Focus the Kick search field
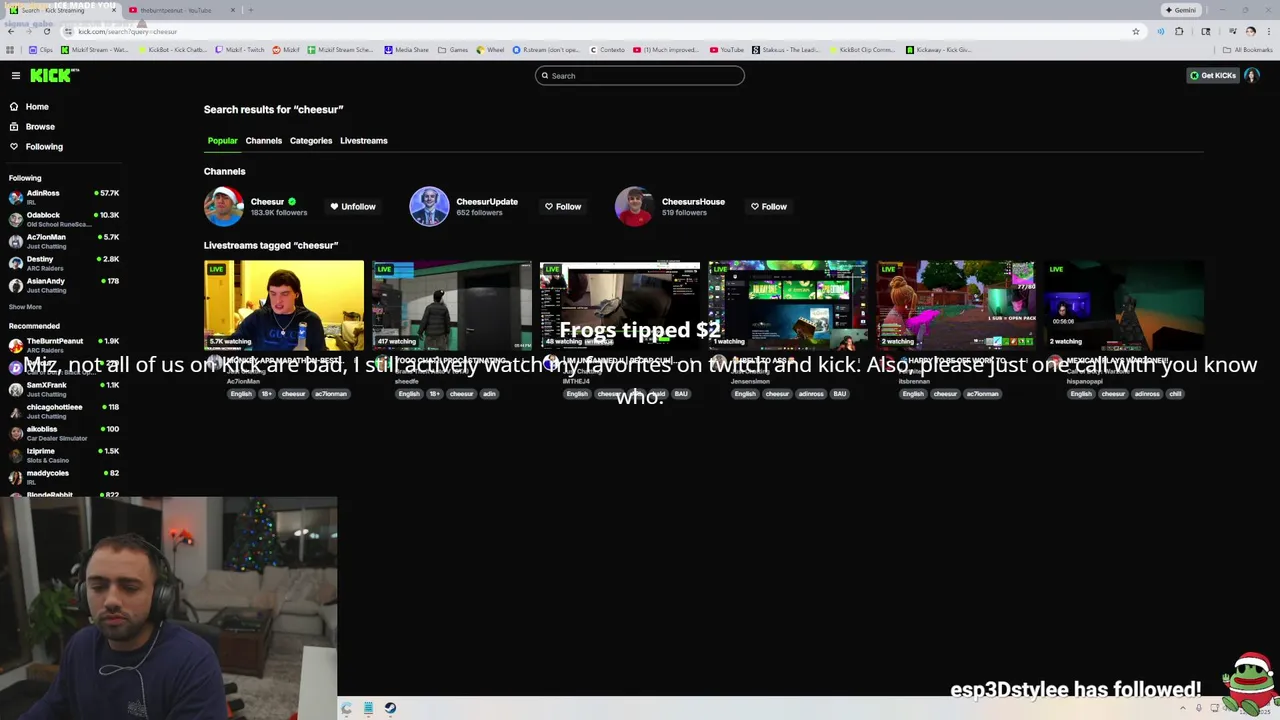The width and height of the screenshot is (1280, 720). [640, 76]
